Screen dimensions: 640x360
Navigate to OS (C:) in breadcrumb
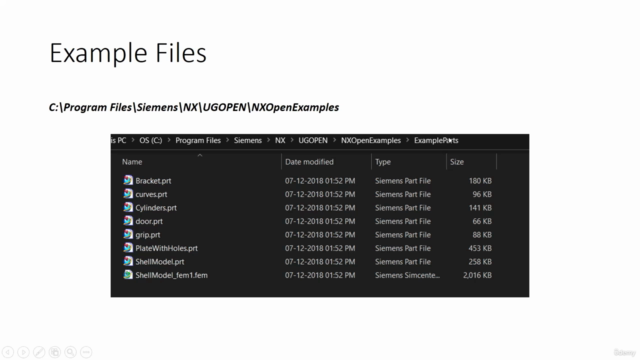click(x=151, y=140)
